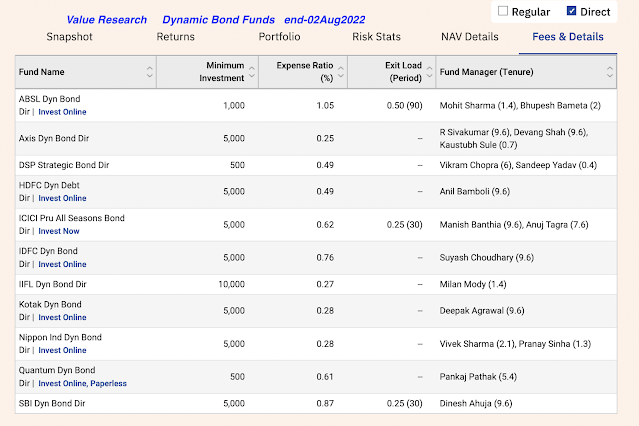Image resolution: width=639 pixels, height=426 pixels.
Task: Sort by Fund Manager Tenure arrows
Action: coord(610,72)
